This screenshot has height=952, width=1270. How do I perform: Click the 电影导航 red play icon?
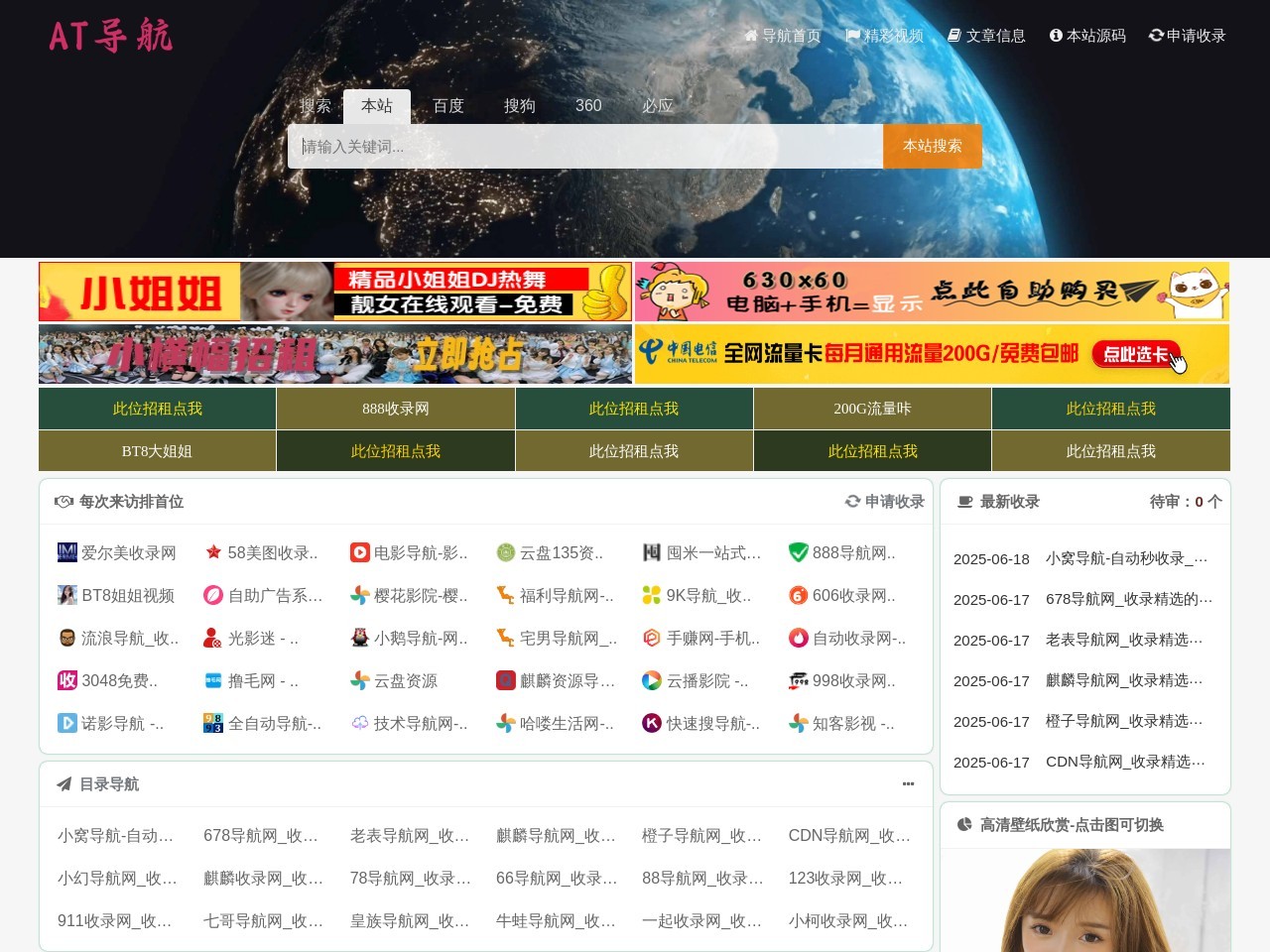360,552
